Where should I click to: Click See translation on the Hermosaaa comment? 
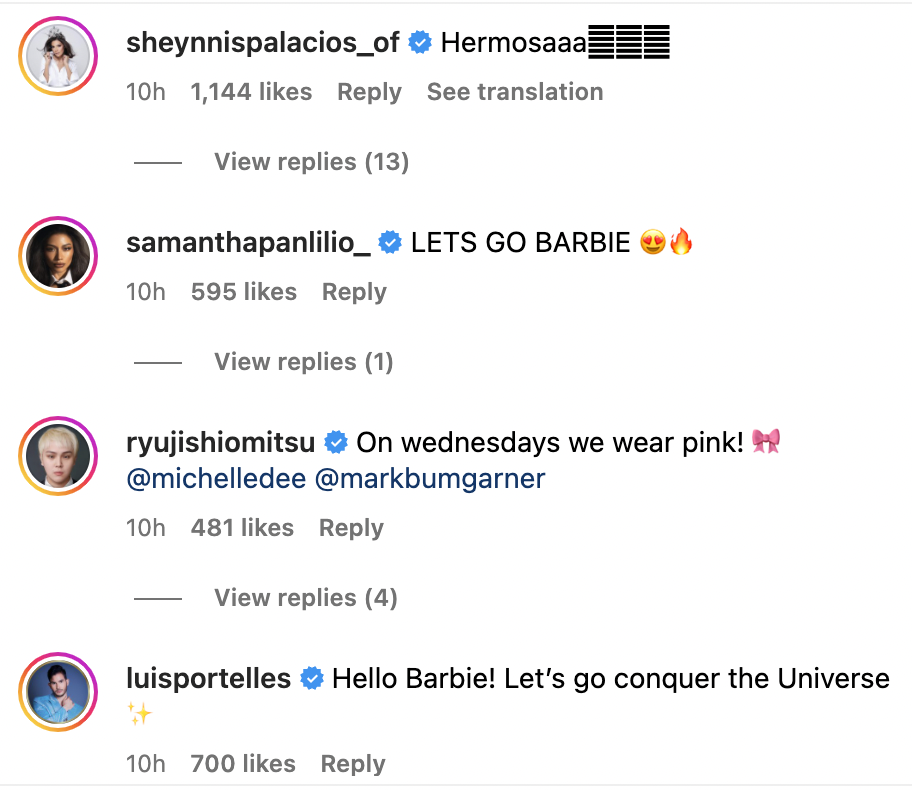tap(515, 91)
